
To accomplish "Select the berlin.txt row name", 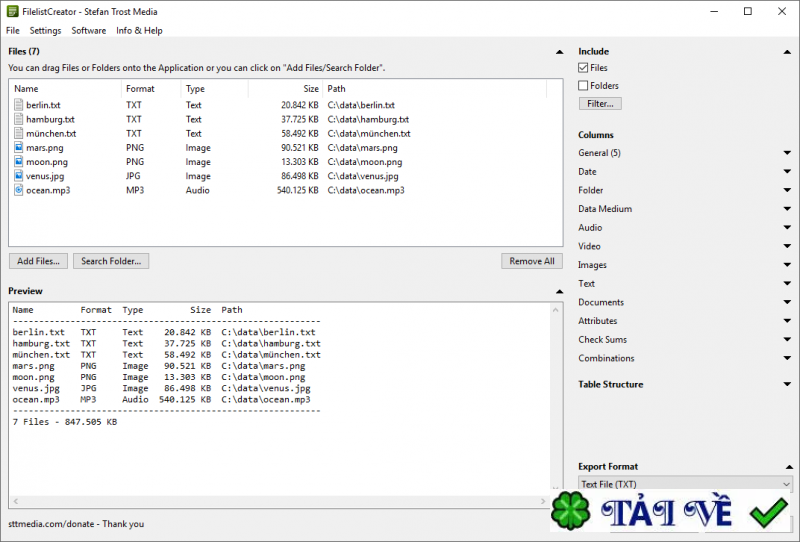I will point(43,105).
